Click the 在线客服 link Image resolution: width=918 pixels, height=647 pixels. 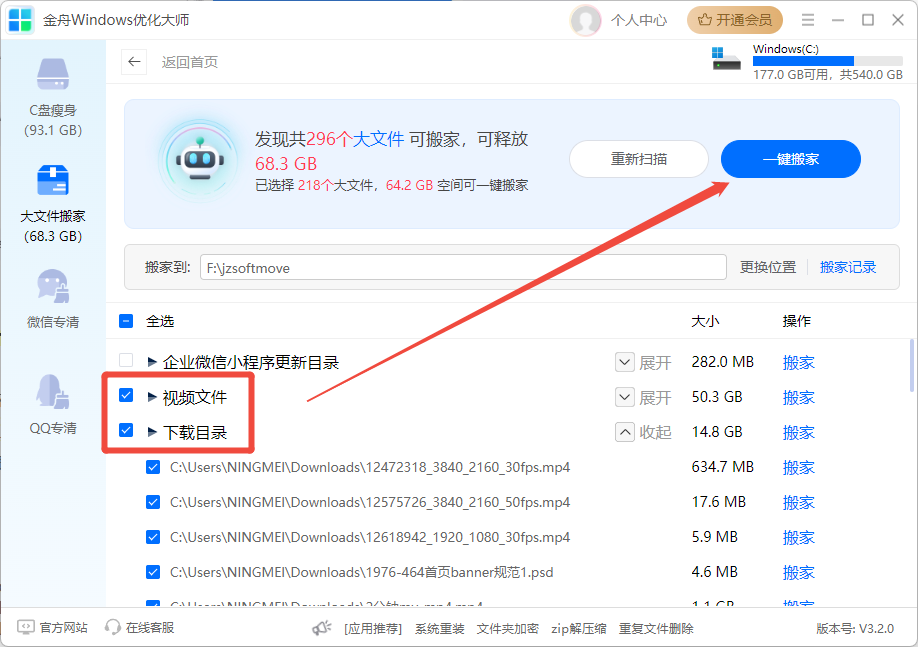tap(150, 628)
